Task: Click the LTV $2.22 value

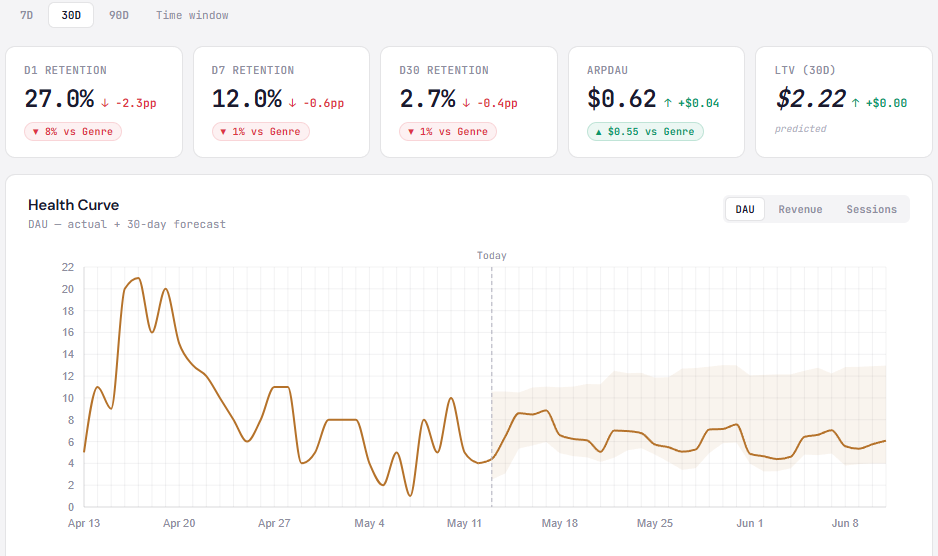Action: coord(811,99)
